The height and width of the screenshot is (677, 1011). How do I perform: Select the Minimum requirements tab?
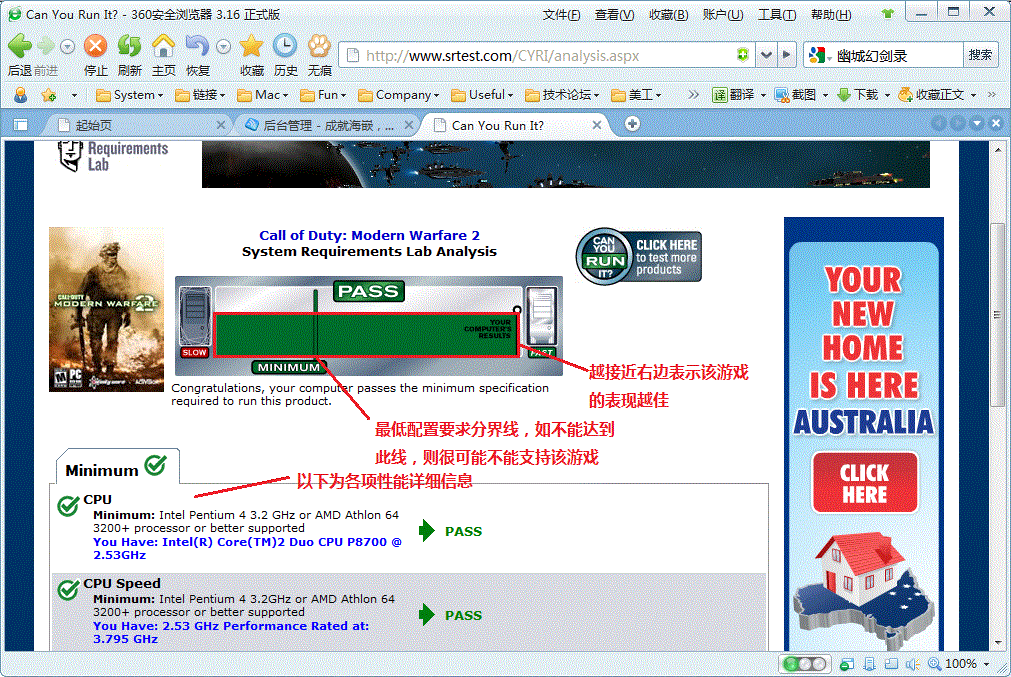115,467
